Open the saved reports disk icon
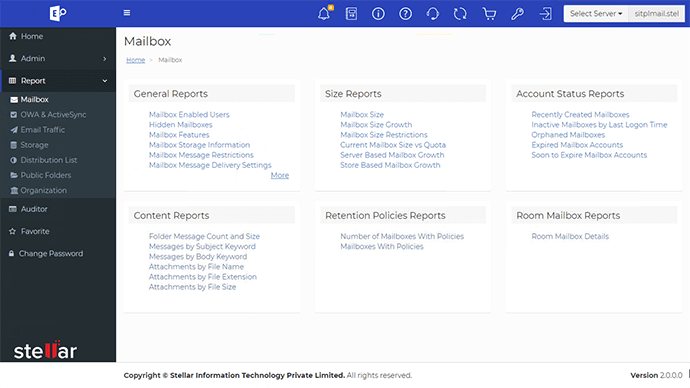Image resolution: width=690 pixels, height=388 pixels. point(351,14)
